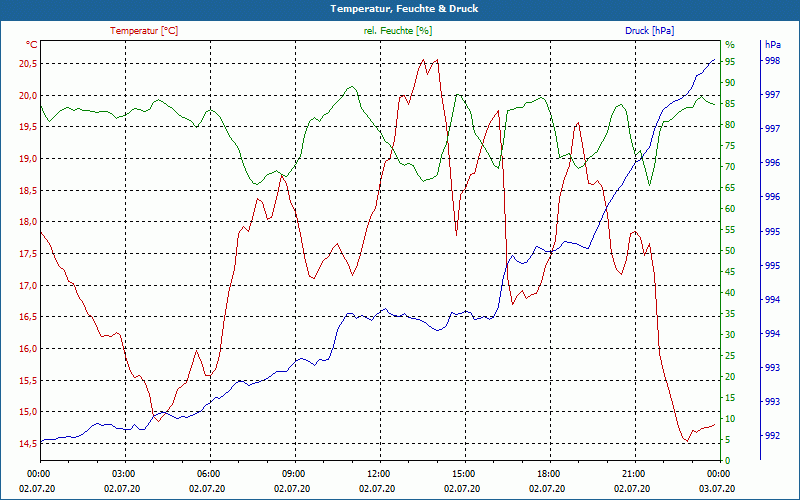Click the chart title 'Temperatur, Feuchte & Druck'
This screenshot has height=500, width=800.
click(404, 9)
